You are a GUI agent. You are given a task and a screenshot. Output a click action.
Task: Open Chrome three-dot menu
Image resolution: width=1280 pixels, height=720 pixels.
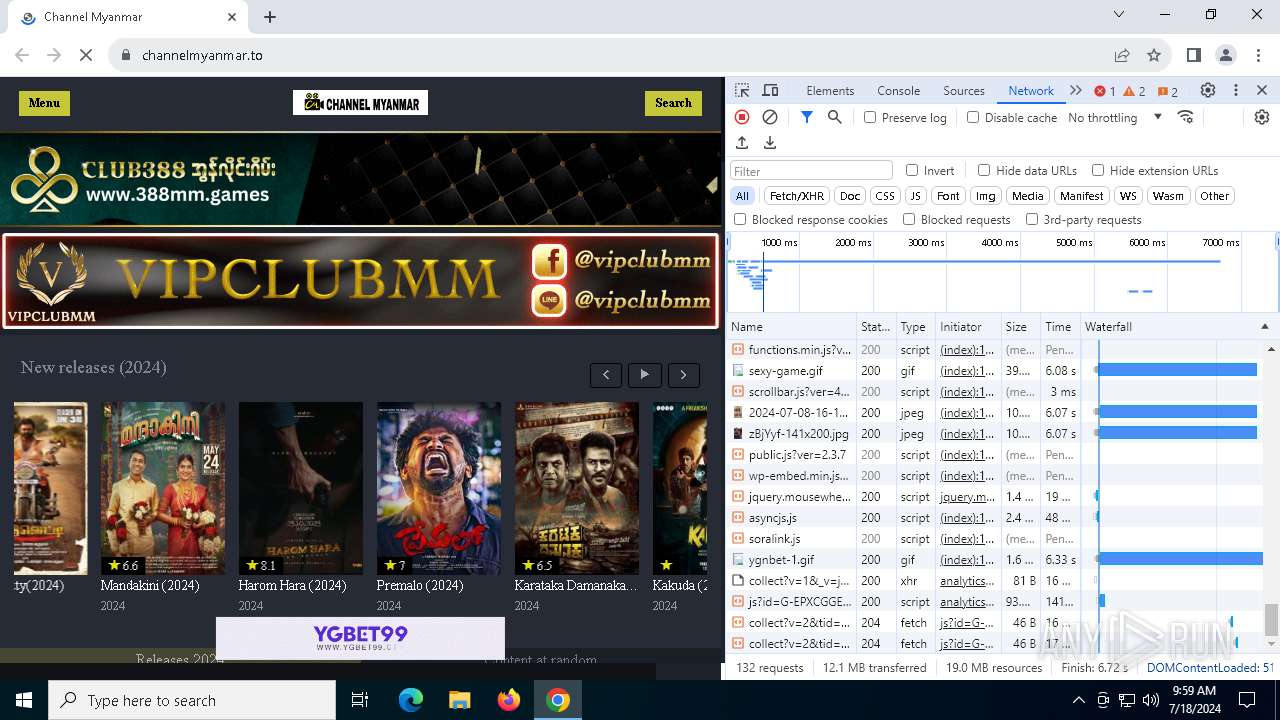pyautogui.click(x=1258, y=55)
